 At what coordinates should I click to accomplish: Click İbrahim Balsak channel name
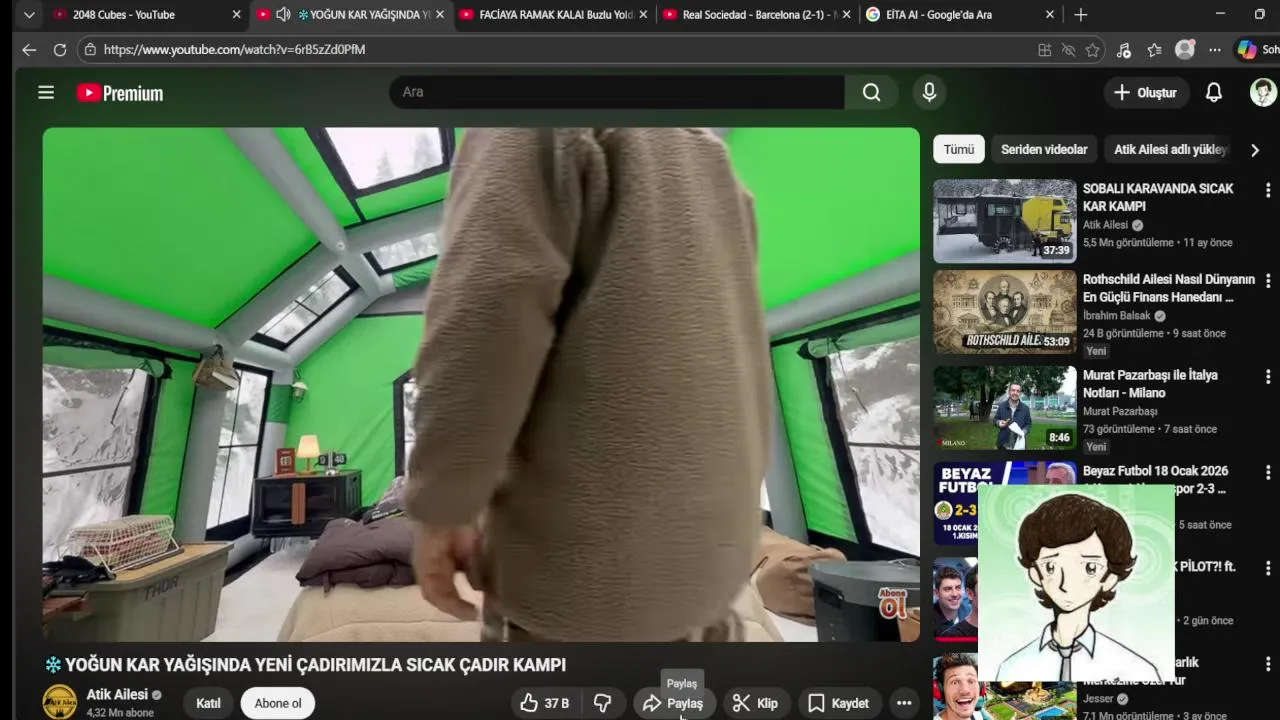[x=1117, y=315]
